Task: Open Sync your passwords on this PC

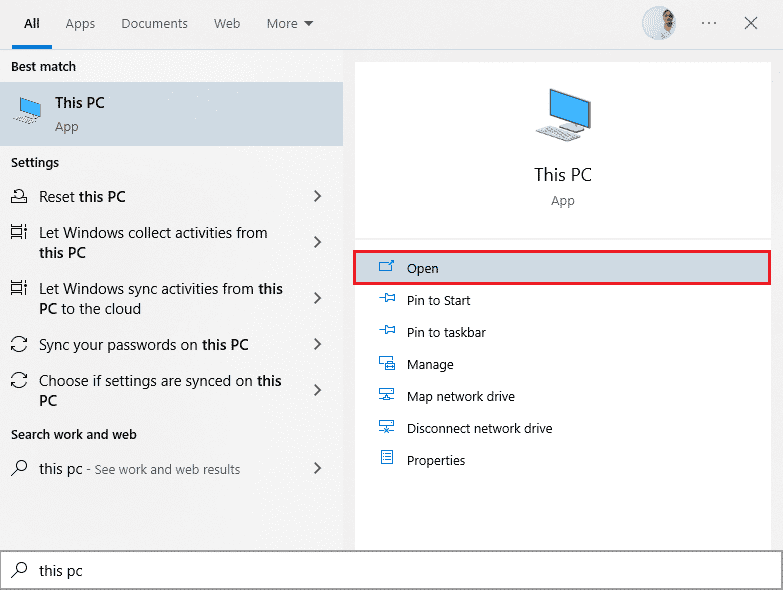Action: point(171,344)
